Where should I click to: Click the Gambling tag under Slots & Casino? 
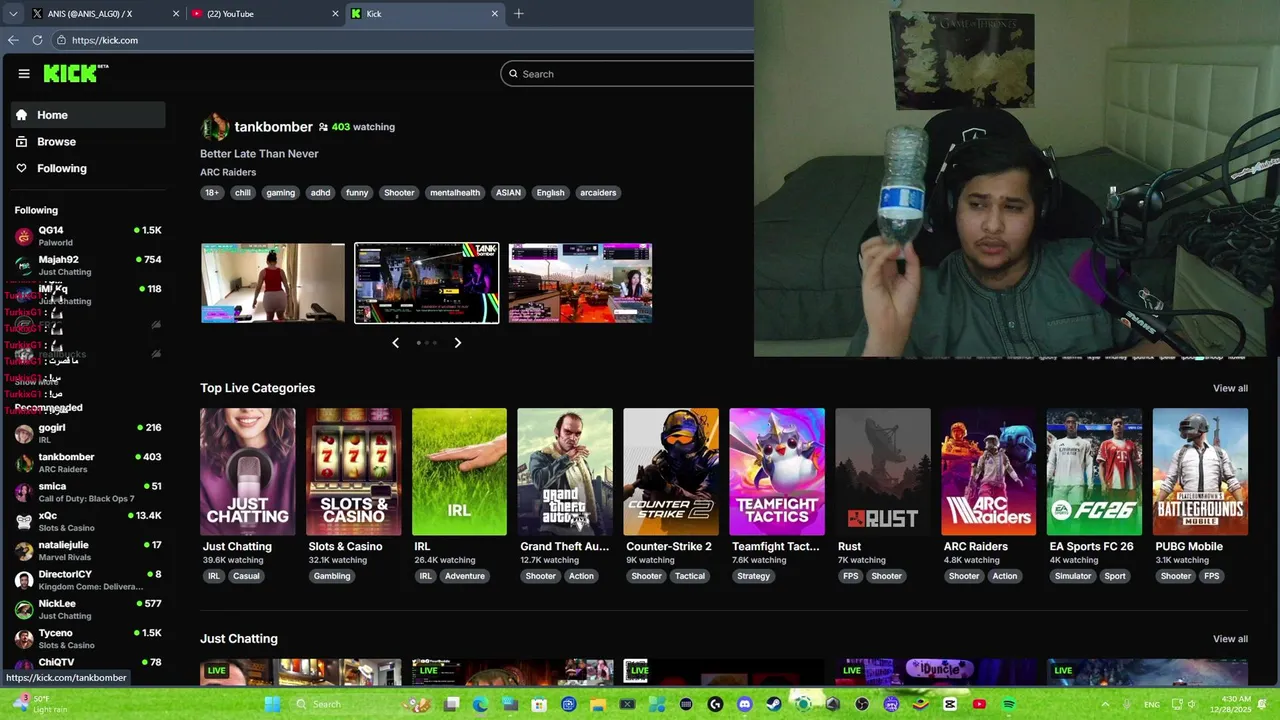coord(332,576)
